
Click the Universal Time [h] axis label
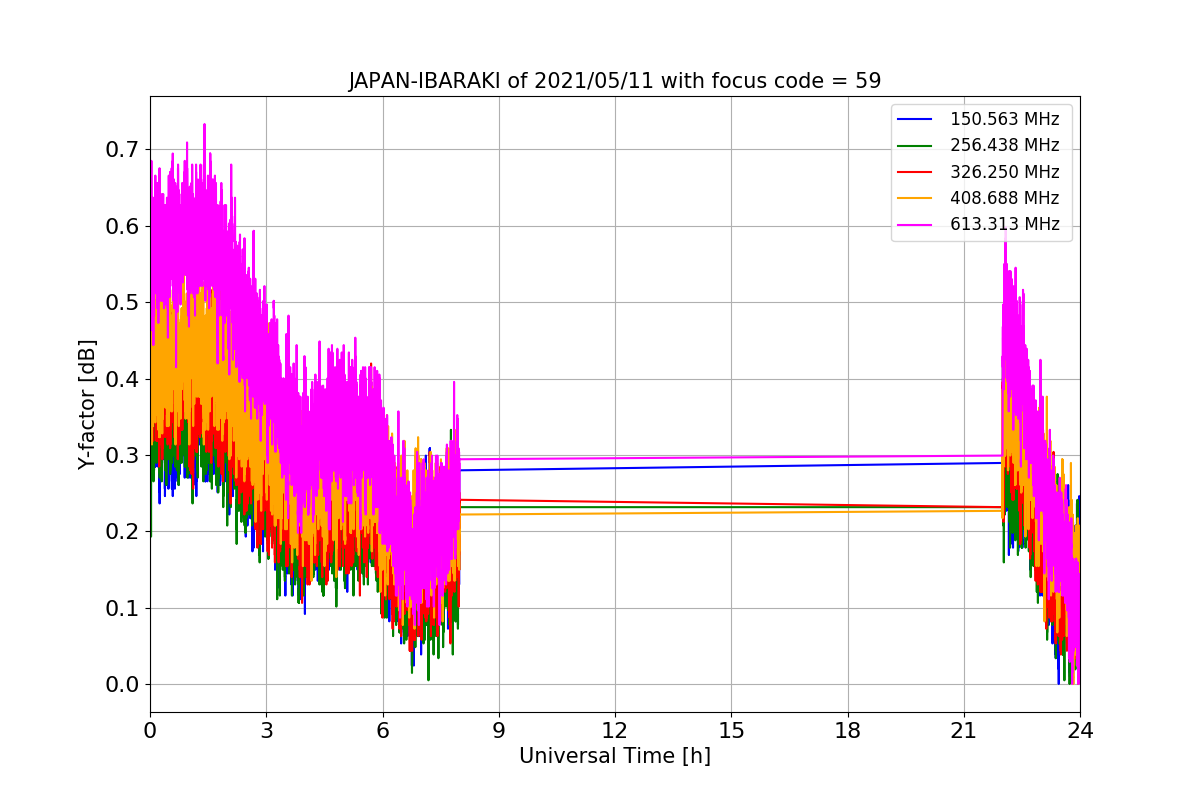coord(614,756)
